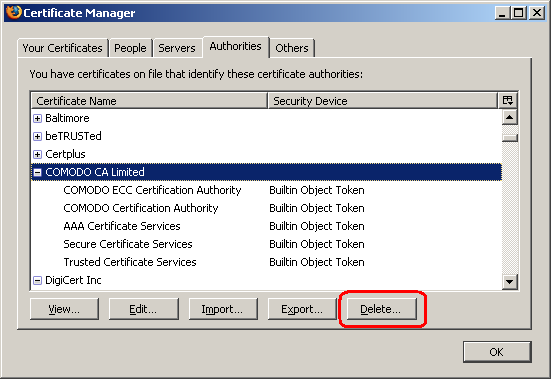Switch to Your Certificates tab
The width and height of the screenshot is (551, 379).
click(63, 48)
